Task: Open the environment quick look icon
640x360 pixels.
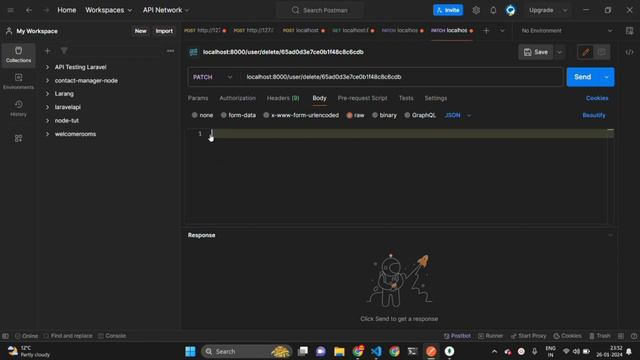Action: click(629, 31)
